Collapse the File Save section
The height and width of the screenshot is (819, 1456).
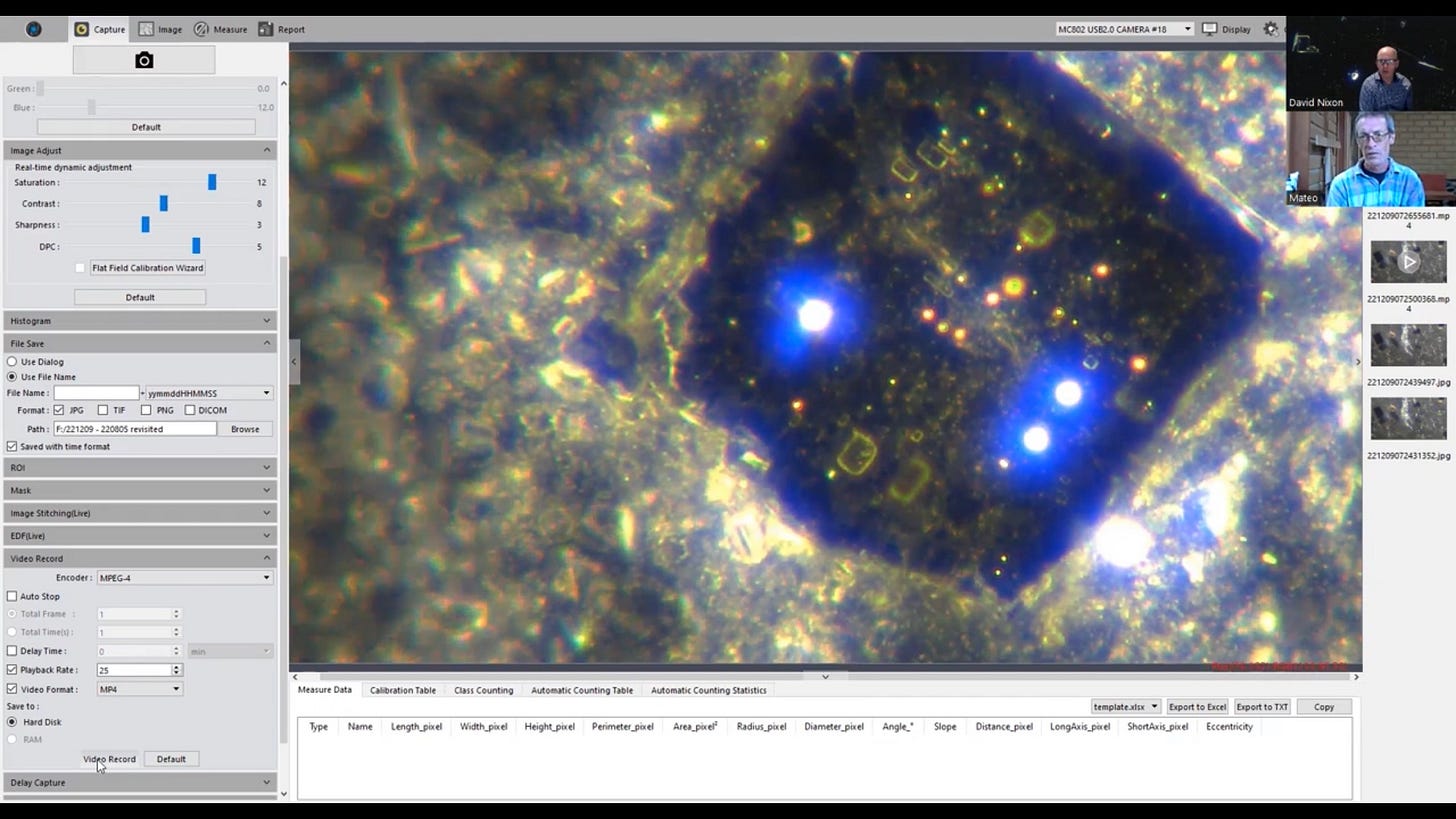140,344
